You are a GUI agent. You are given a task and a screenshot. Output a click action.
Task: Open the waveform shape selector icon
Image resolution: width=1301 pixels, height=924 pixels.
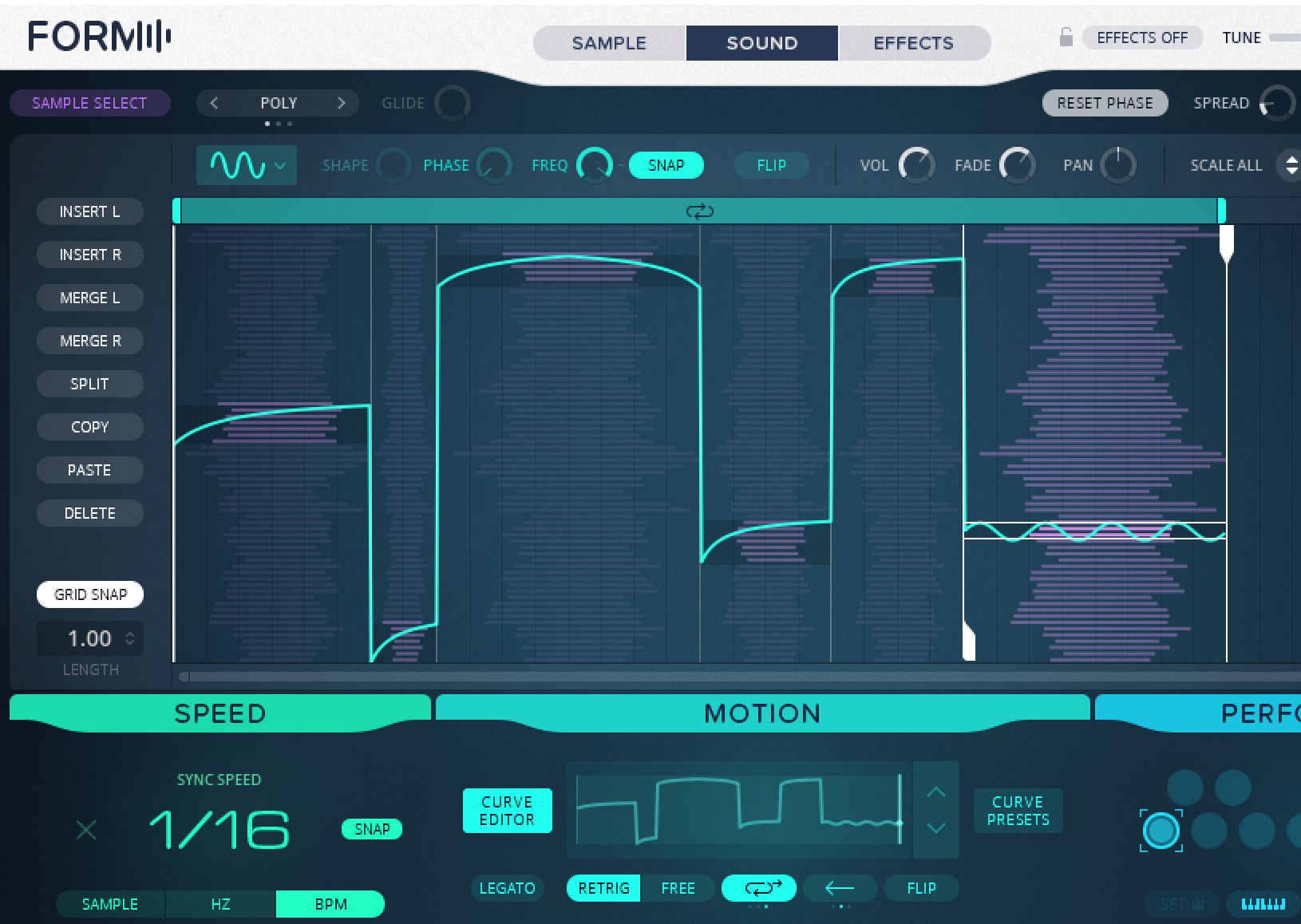[x=237, y=165]
